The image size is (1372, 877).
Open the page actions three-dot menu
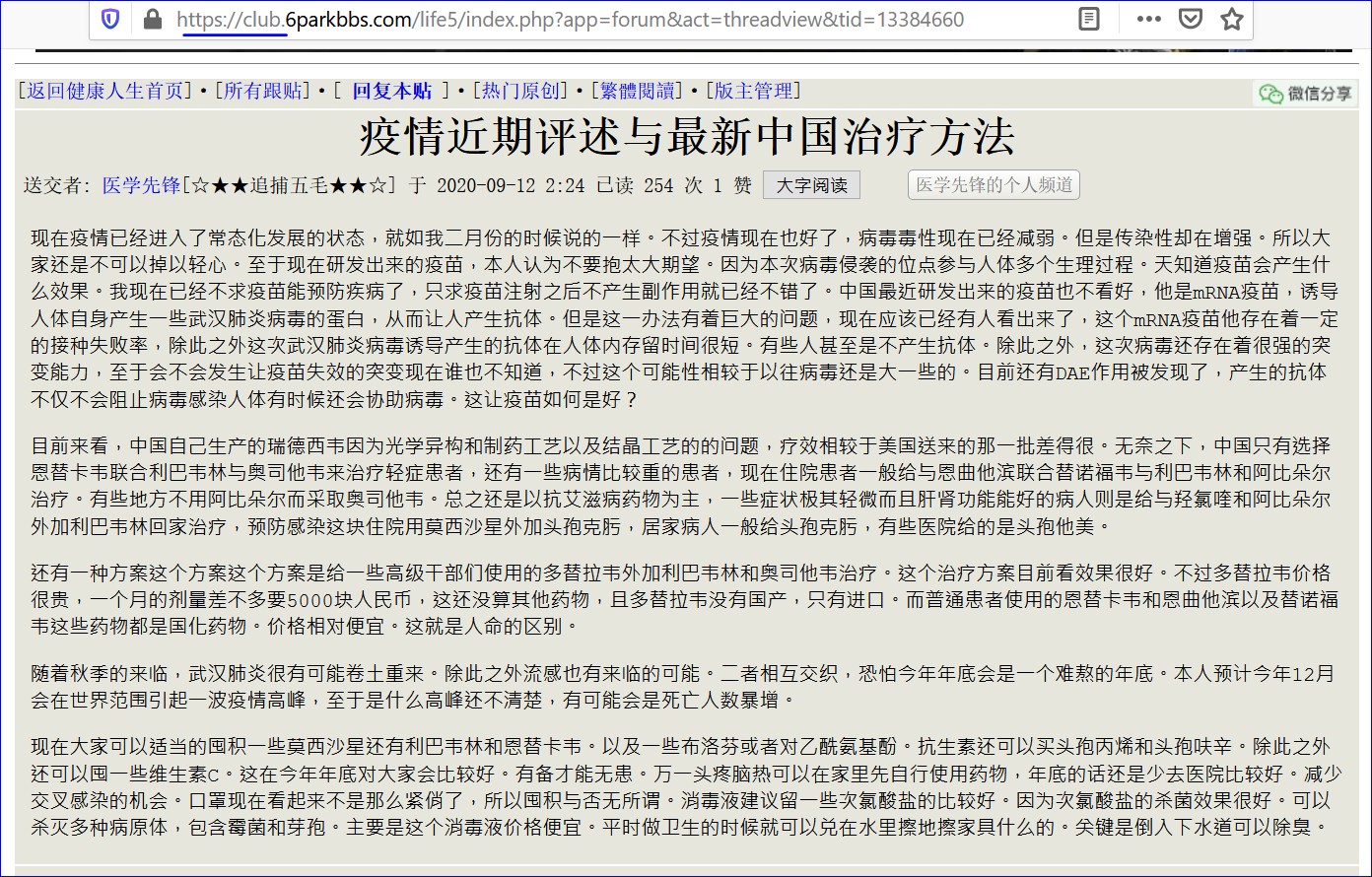point(1148,19)
